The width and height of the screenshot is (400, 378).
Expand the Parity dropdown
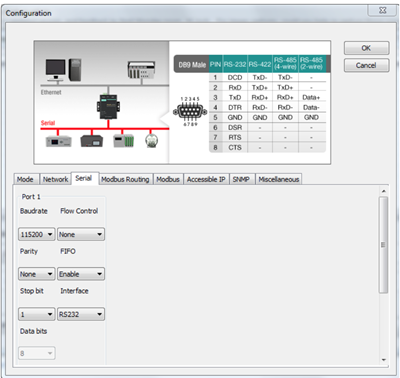coord(37,274)
